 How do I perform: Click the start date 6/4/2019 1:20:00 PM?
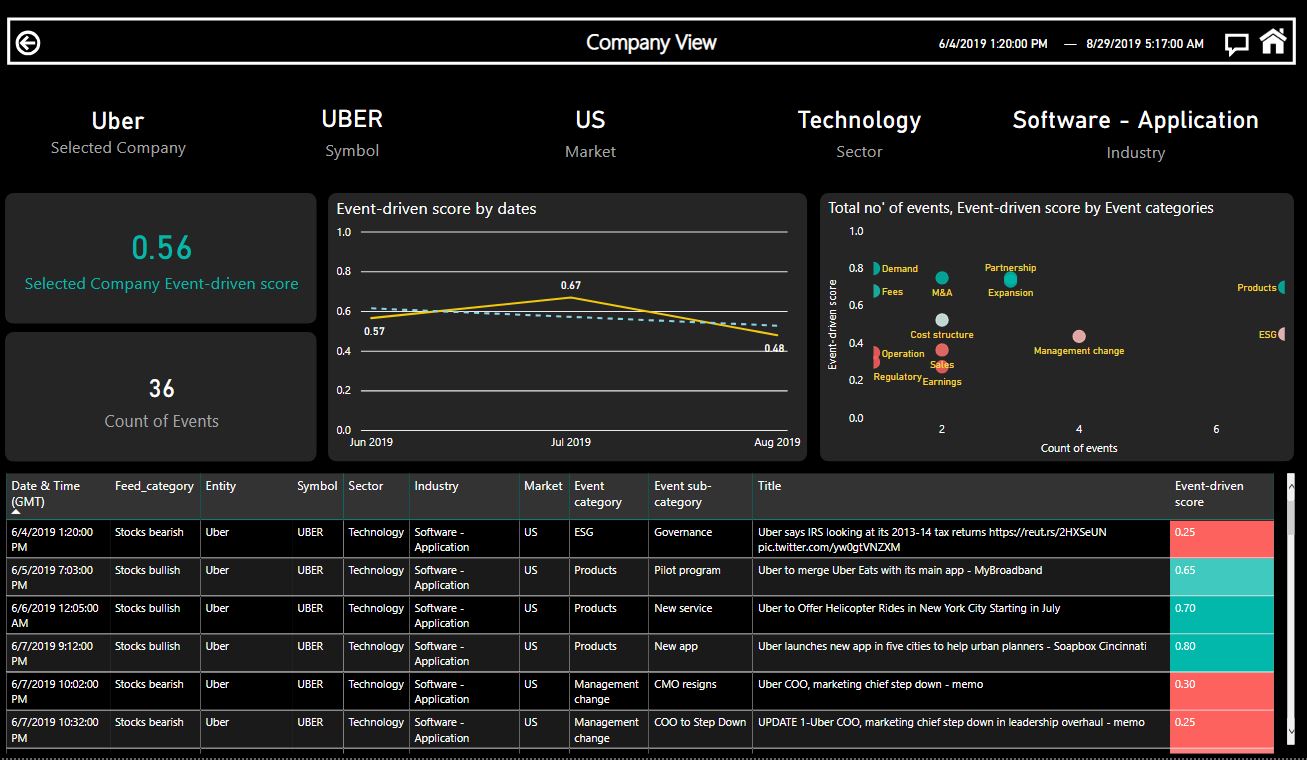(993, 44)
